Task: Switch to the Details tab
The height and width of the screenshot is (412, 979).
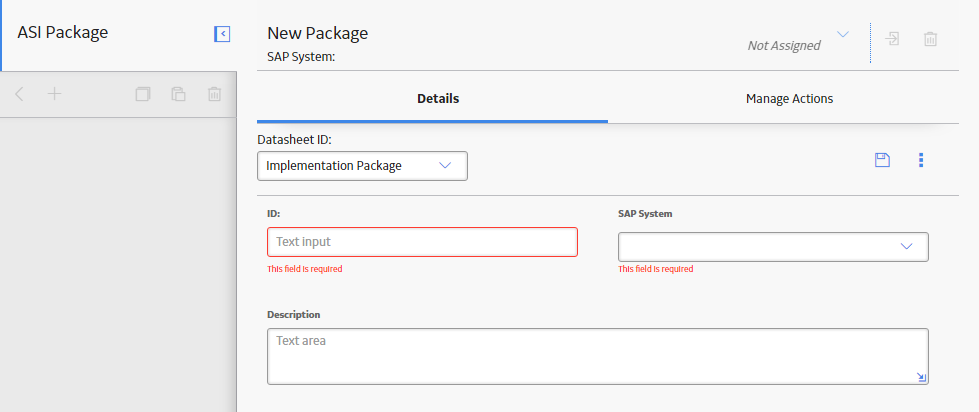Action: point(438,99)
